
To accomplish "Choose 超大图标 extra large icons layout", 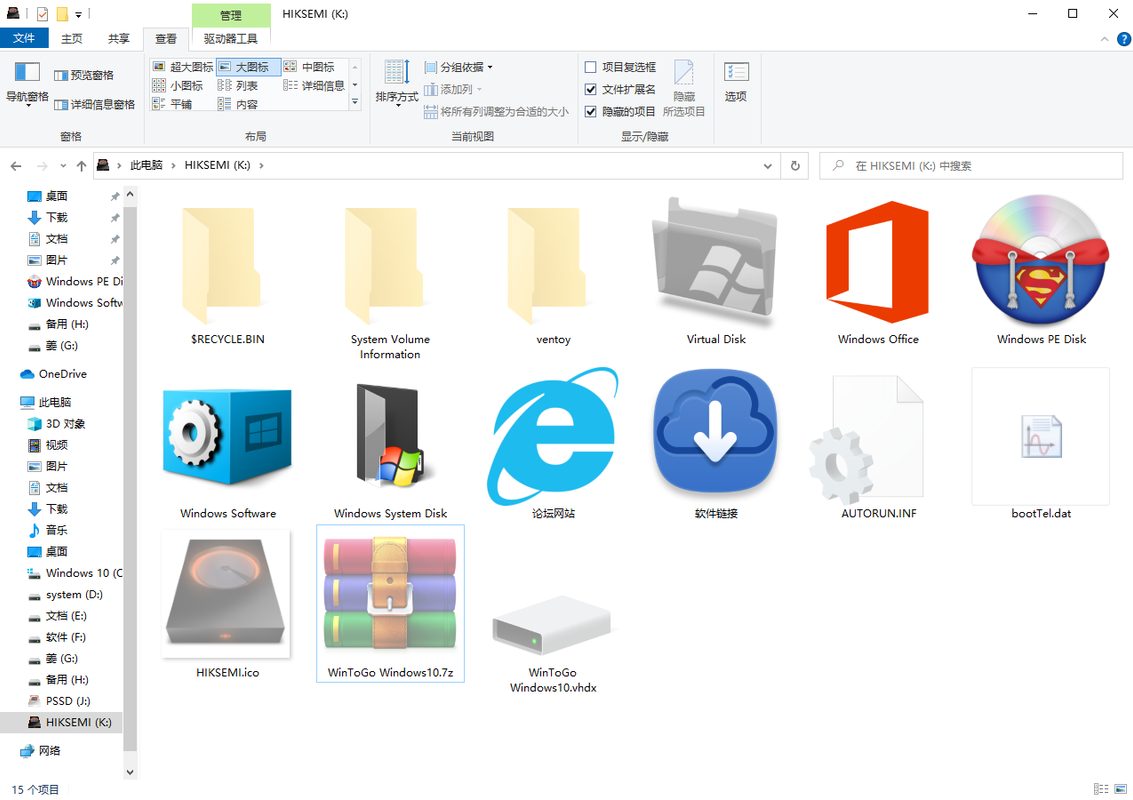I will click(183, 67).
